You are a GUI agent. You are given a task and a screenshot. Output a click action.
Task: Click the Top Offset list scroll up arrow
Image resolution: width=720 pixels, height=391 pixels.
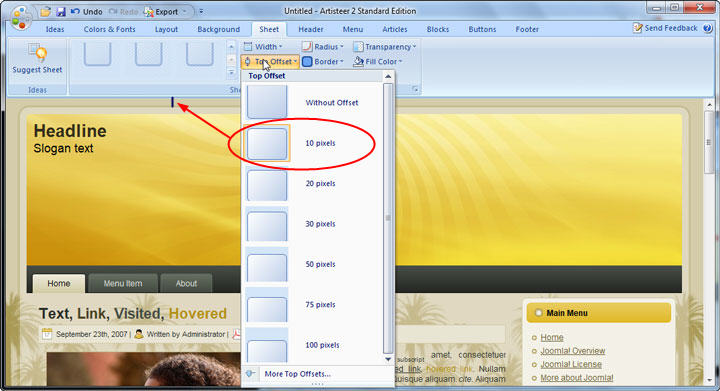tap(388, 76)
